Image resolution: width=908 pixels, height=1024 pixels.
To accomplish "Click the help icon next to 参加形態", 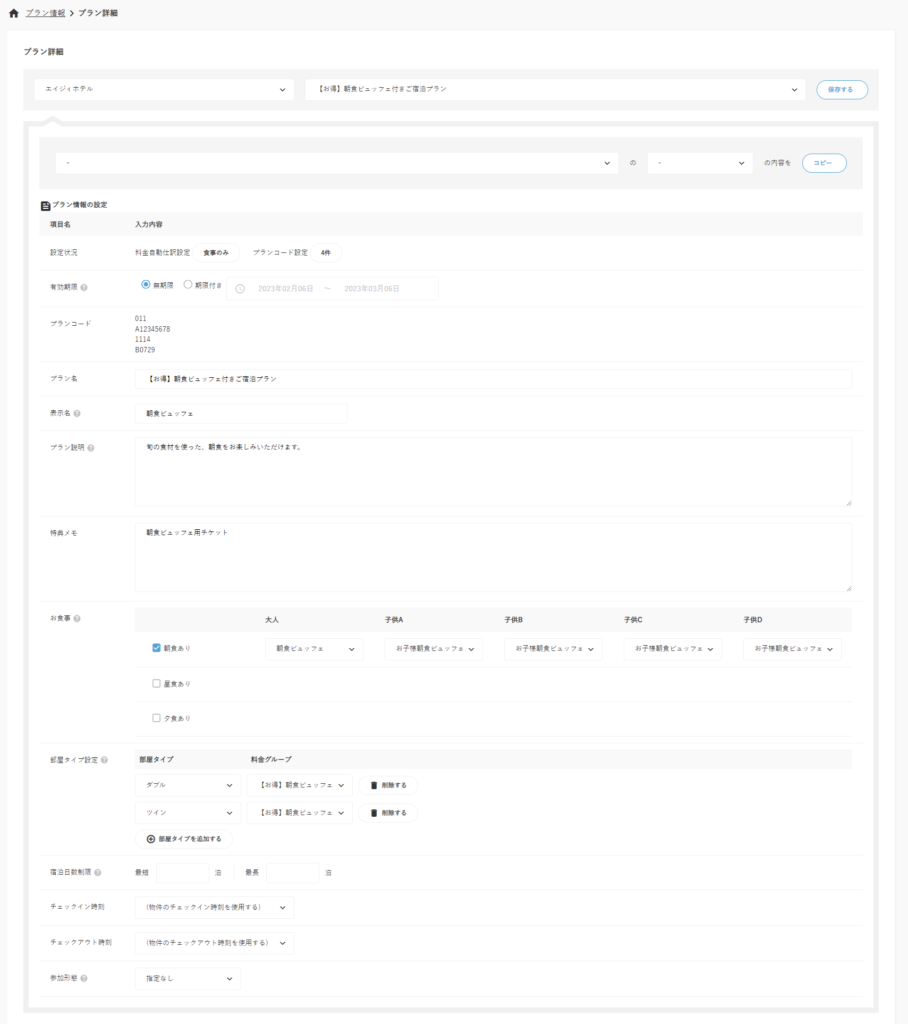I will 84,978.
